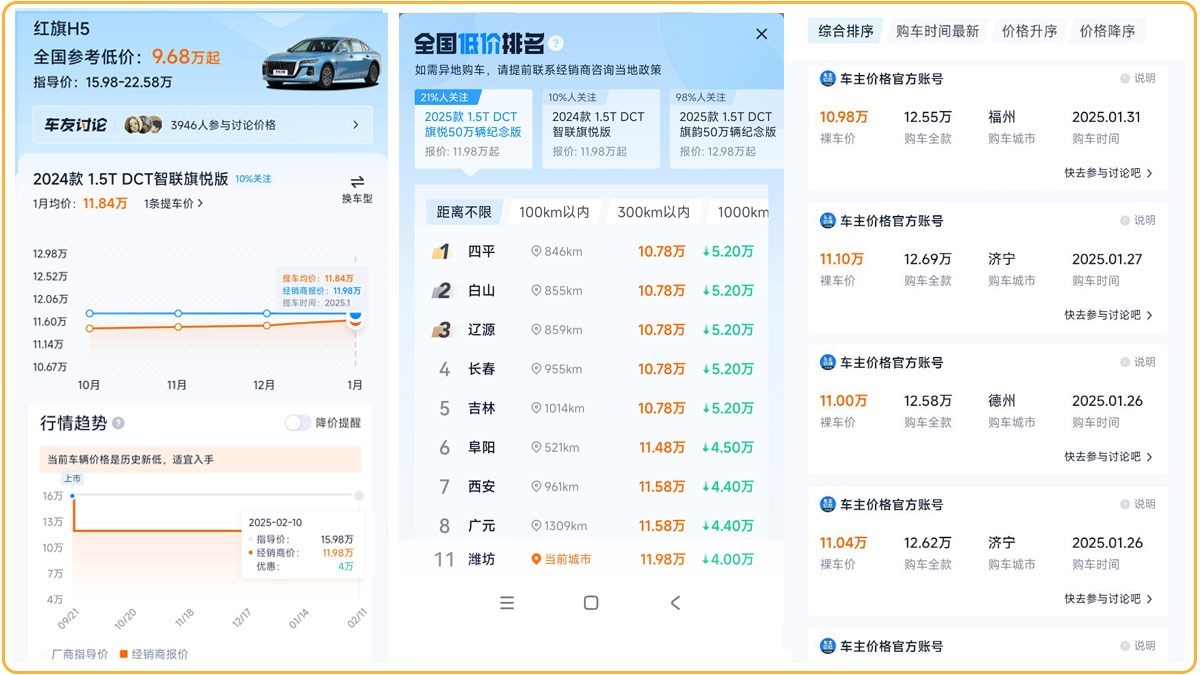Tap the 换车型 swap model icon

pyautogui.click(x=357, y=182)
